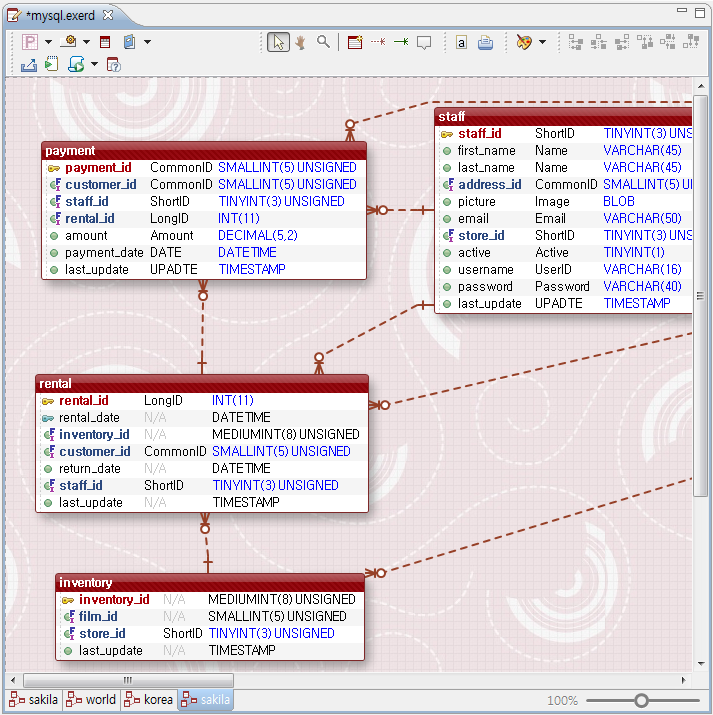Click username column in staff table
This screenshot has height=715, width=713.
click(564, 269)
